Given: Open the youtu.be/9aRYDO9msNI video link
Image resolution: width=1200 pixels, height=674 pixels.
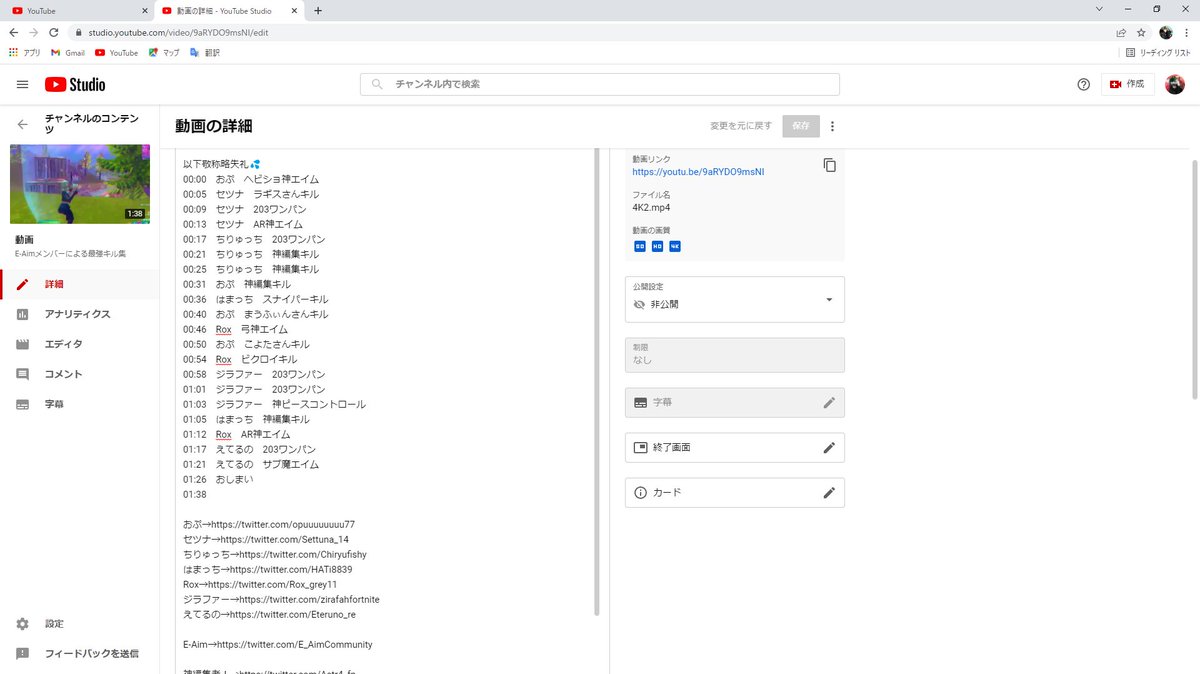Looking at the screenshot, I should (698, 172).
